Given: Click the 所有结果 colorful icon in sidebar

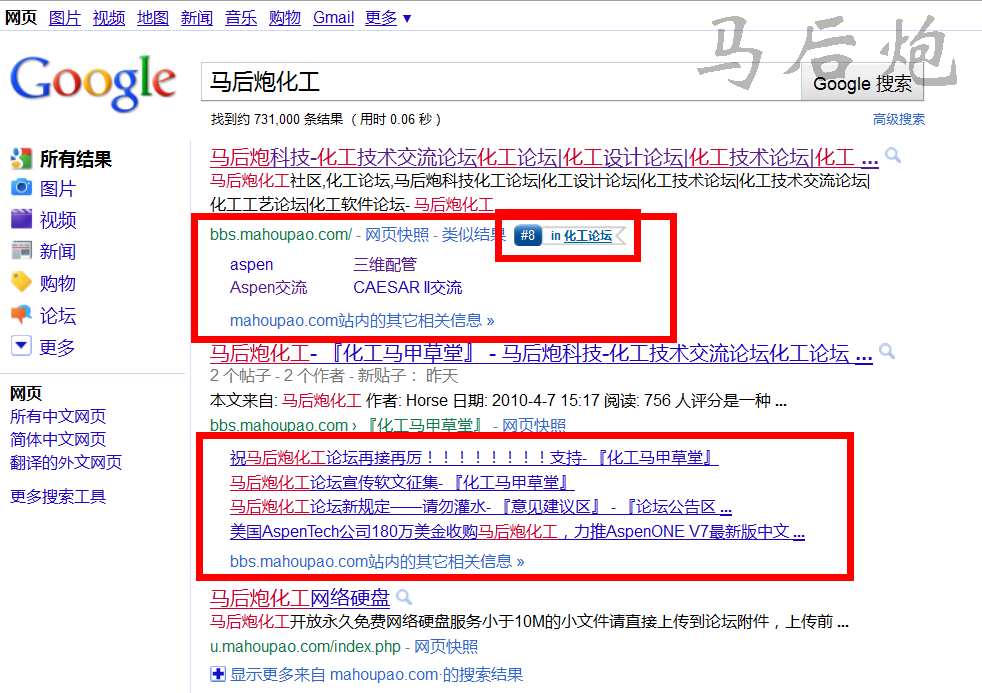Looking at the screenshot, I should 21,159.
